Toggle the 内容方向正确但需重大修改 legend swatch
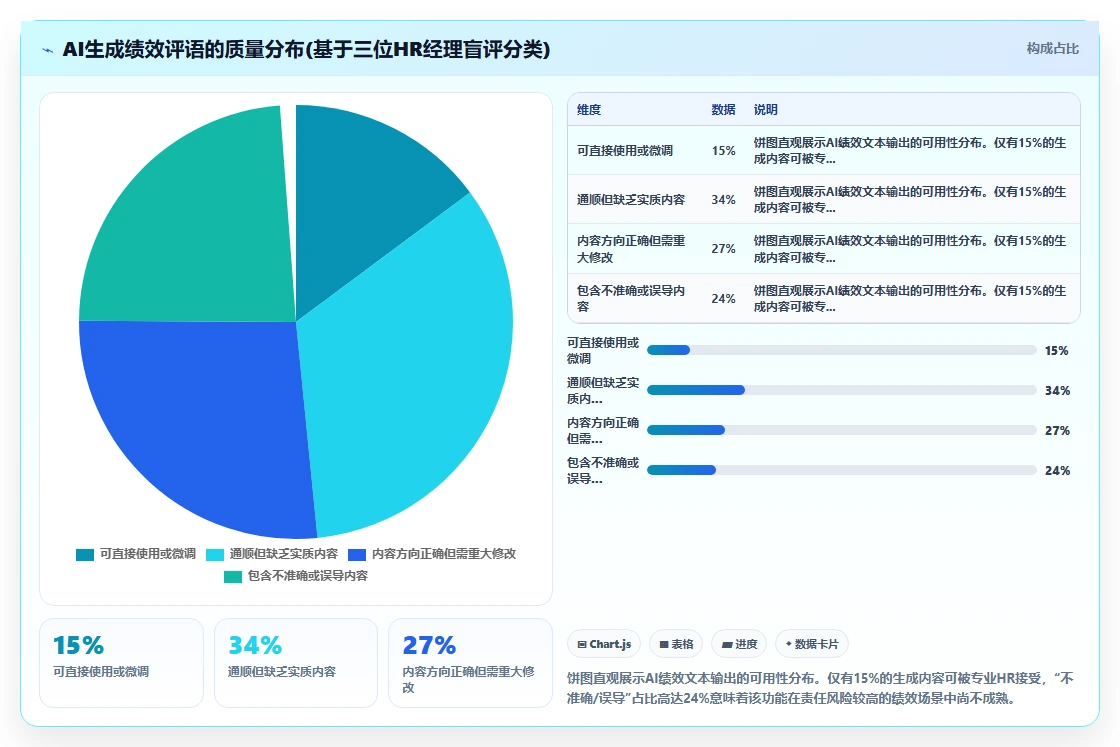 coord(357,555)
